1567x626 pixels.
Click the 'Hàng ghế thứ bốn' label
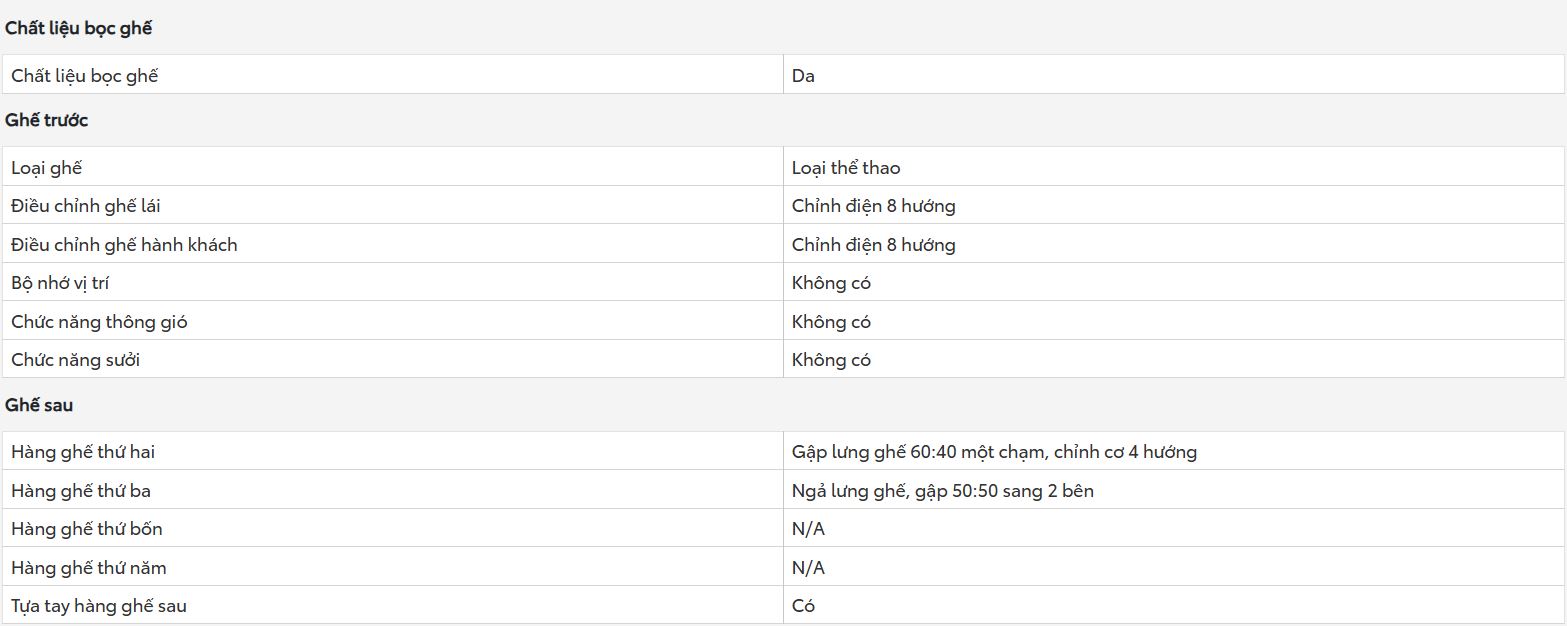pyautogui.click(x=86, y=528)
